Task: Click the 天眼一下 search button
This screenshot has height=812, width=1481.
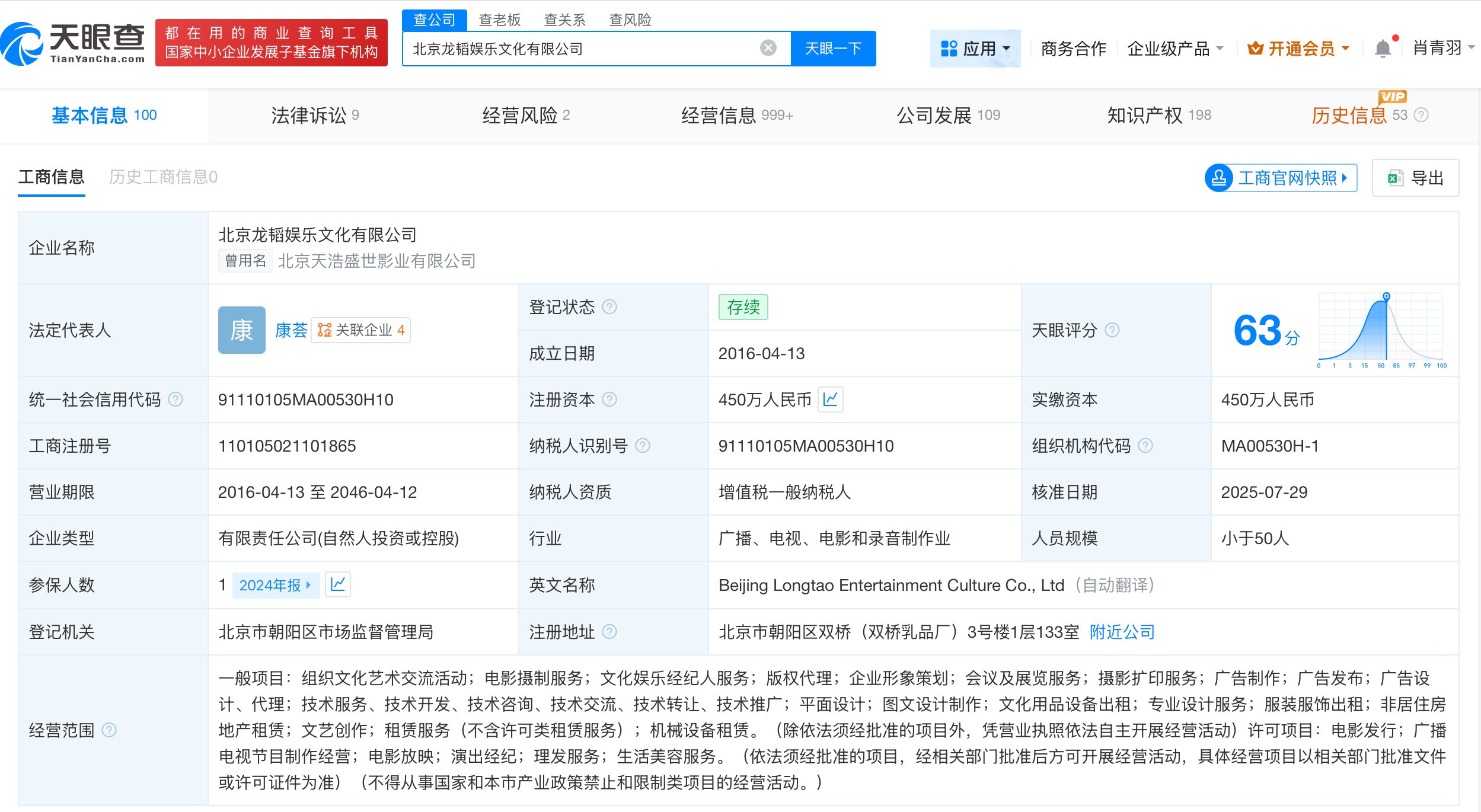Action: 832,48
